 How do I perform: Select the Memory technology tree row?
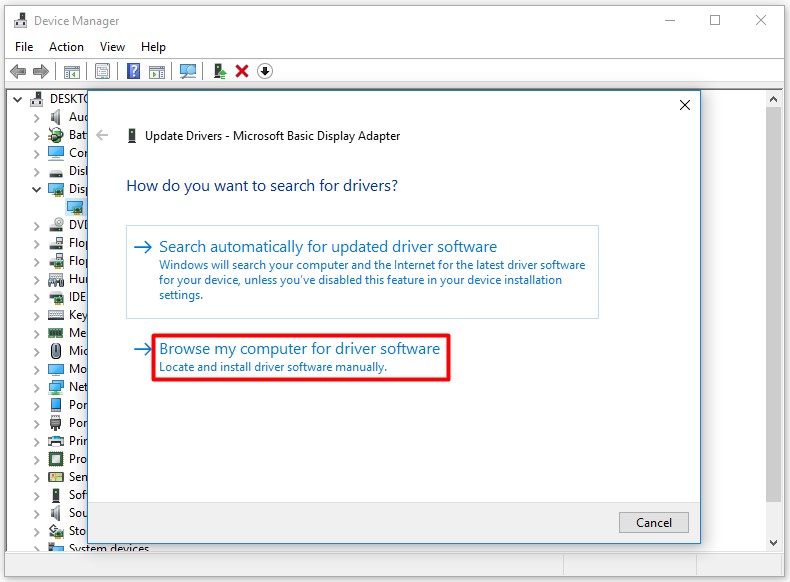coord(67,333)
